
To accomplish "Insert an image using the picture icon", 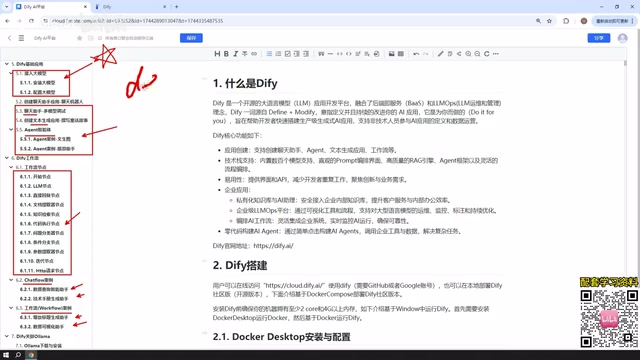I will 391,54.
